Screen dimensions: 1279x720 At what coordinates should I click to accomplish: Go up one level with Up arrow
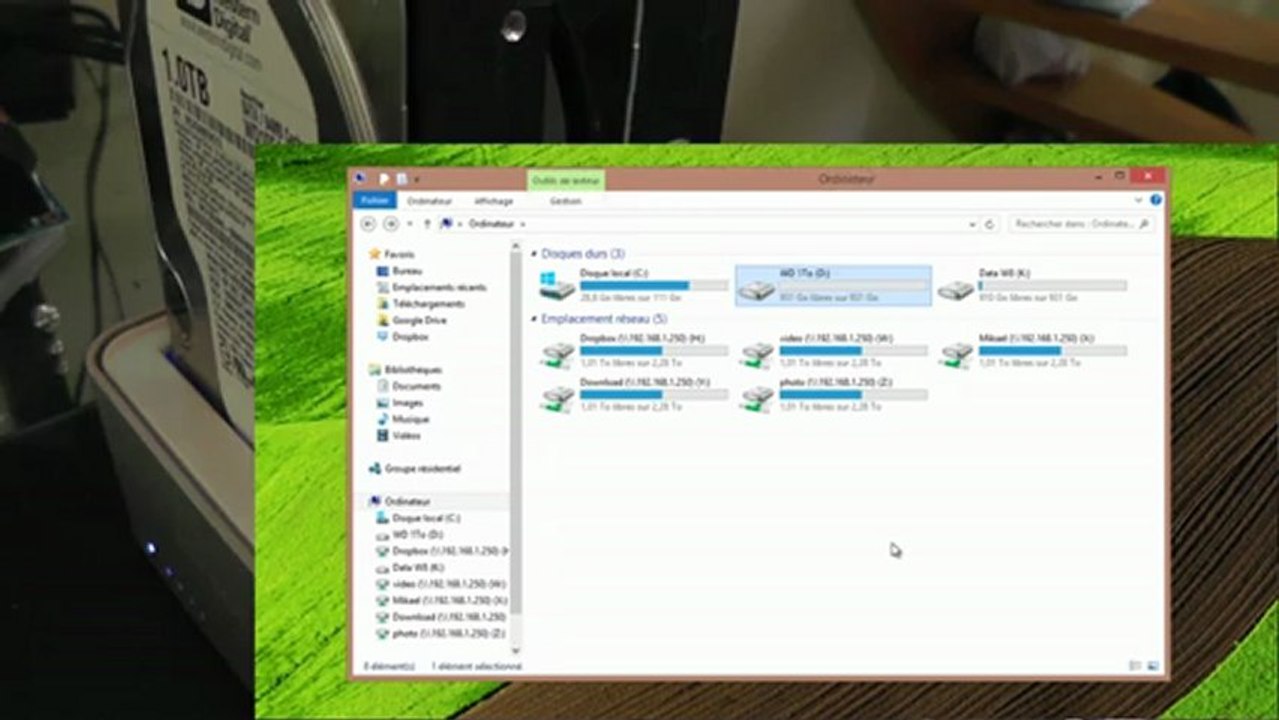click(427, 224)
